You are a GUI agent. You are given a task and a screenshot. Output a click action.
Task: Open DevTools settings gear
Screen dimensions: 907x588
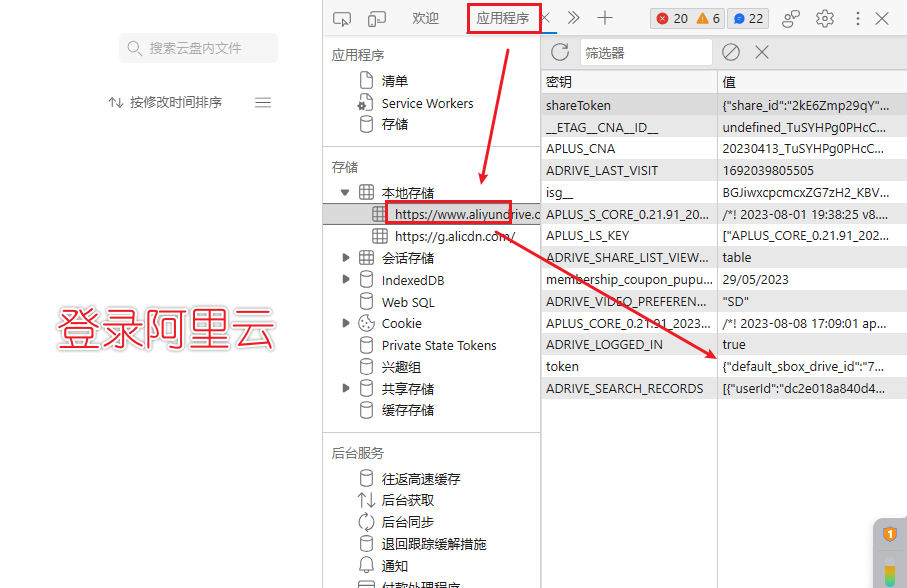click(824, 19)
